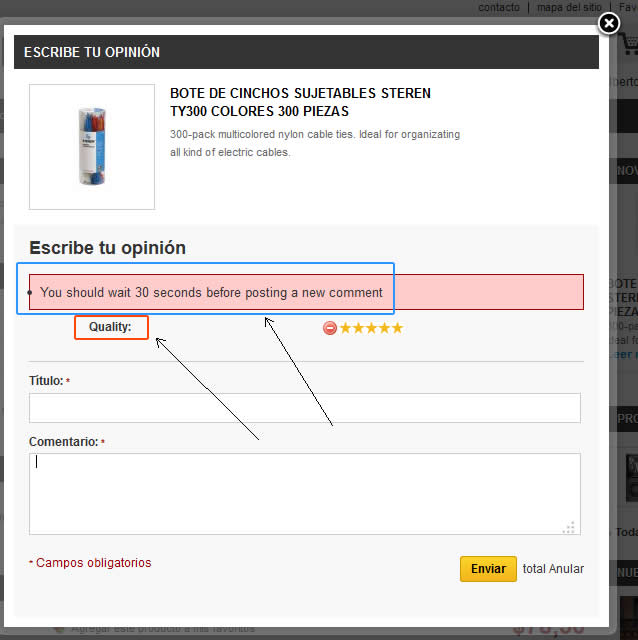Select the fifth star of the Quality rating

coord(398,328)
